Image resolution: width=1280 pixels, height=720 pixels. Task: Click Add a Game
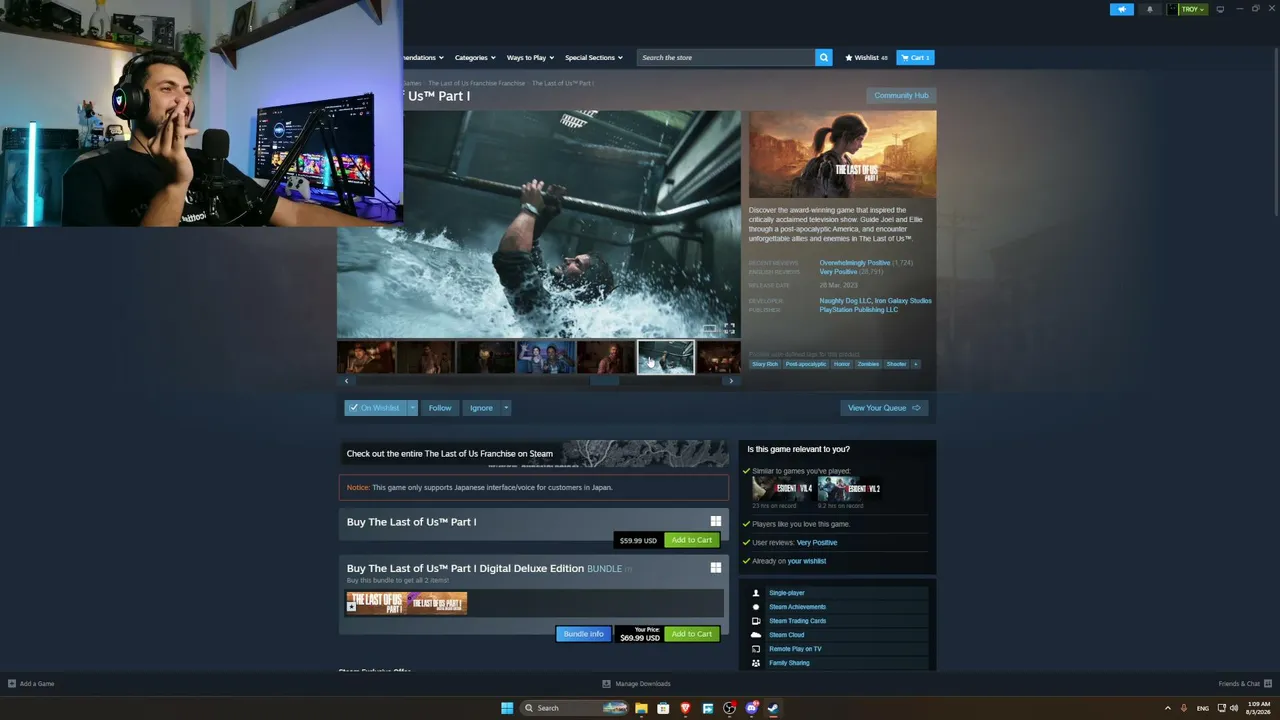[x=31, y=684]
